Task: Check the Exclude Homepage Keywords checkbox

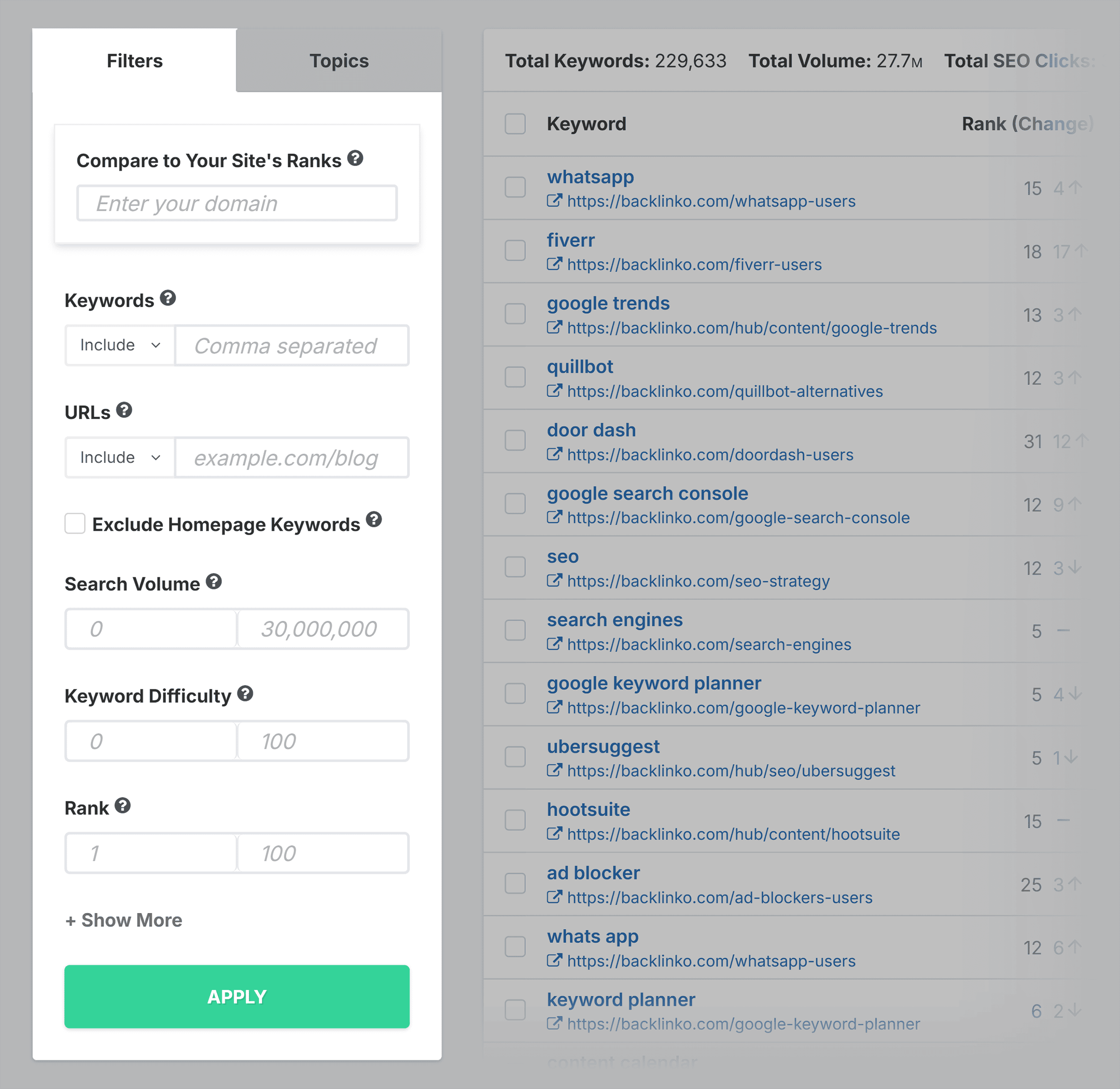Action: (x=75, y=523)
